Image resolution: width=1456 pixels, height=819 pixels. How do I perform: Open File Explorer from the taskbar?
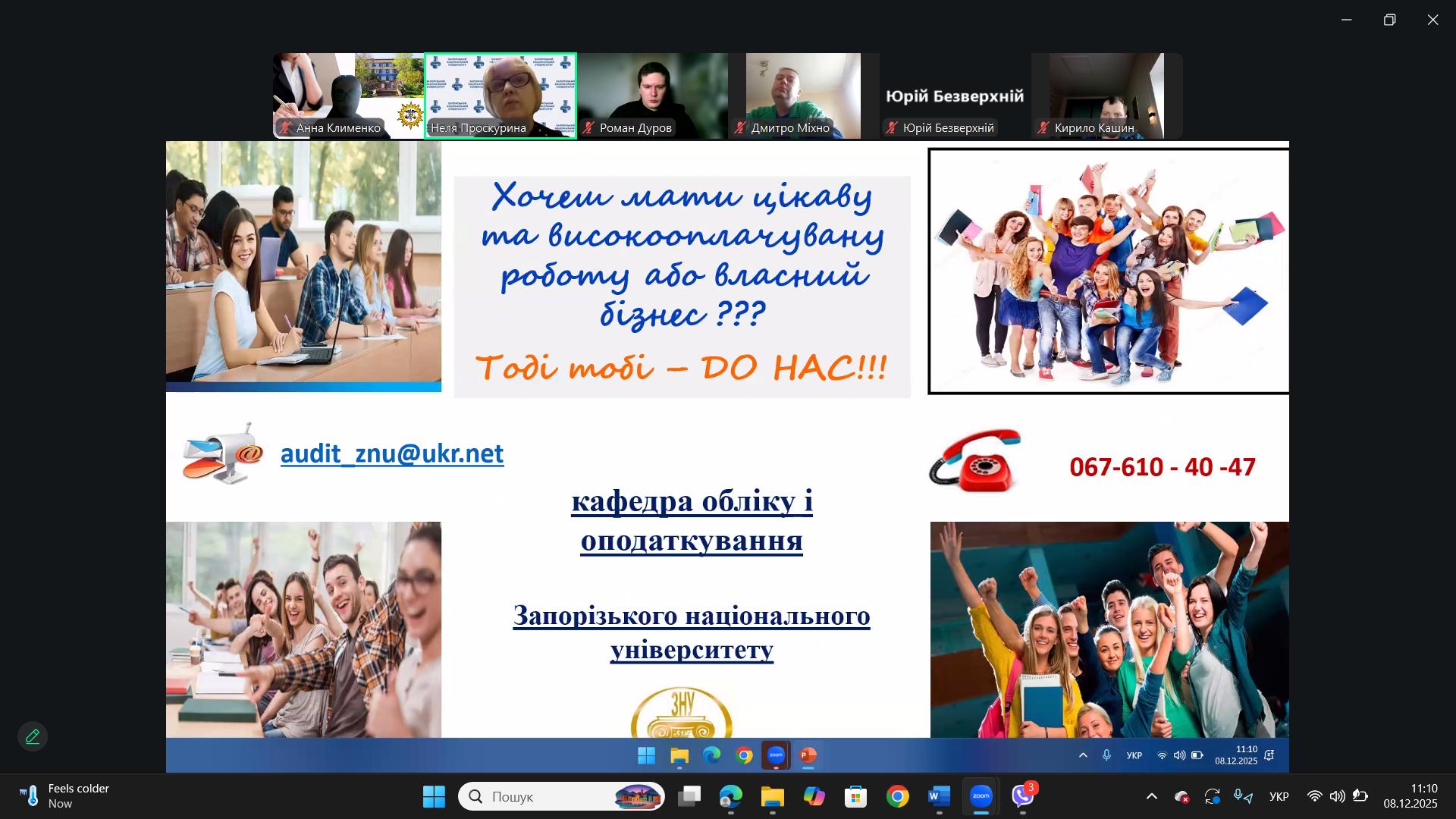[772, 796]
